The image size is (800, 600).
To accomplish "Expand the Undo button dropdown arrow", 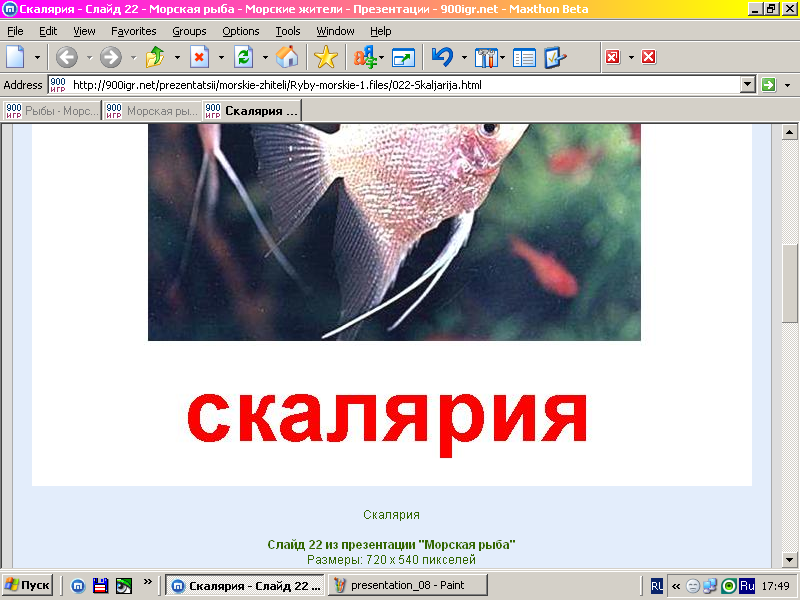I will (464, 57).
